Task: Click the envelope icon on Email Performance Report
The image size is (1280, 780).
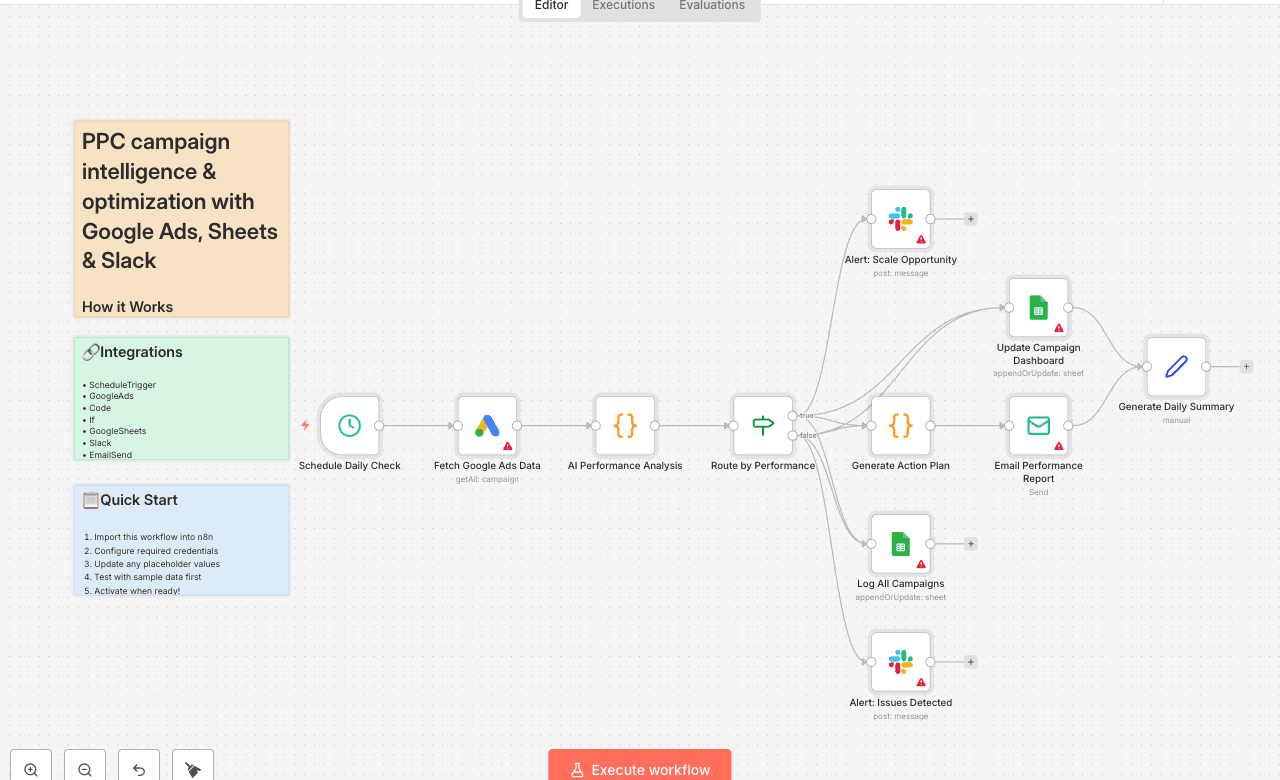Action: coord(1038,425)
